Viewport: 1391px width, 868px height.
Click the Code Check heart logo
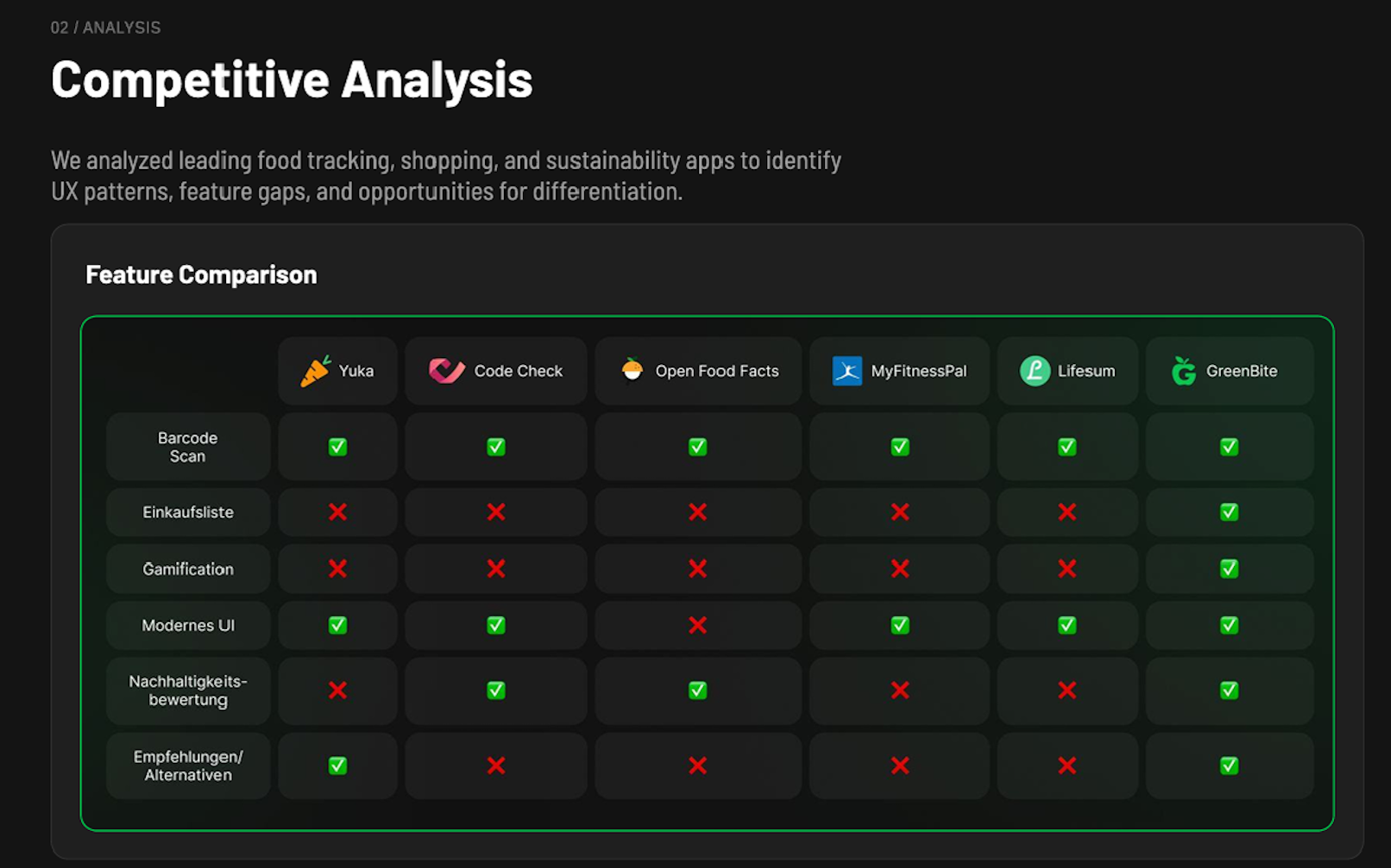(x=447, y=371)
